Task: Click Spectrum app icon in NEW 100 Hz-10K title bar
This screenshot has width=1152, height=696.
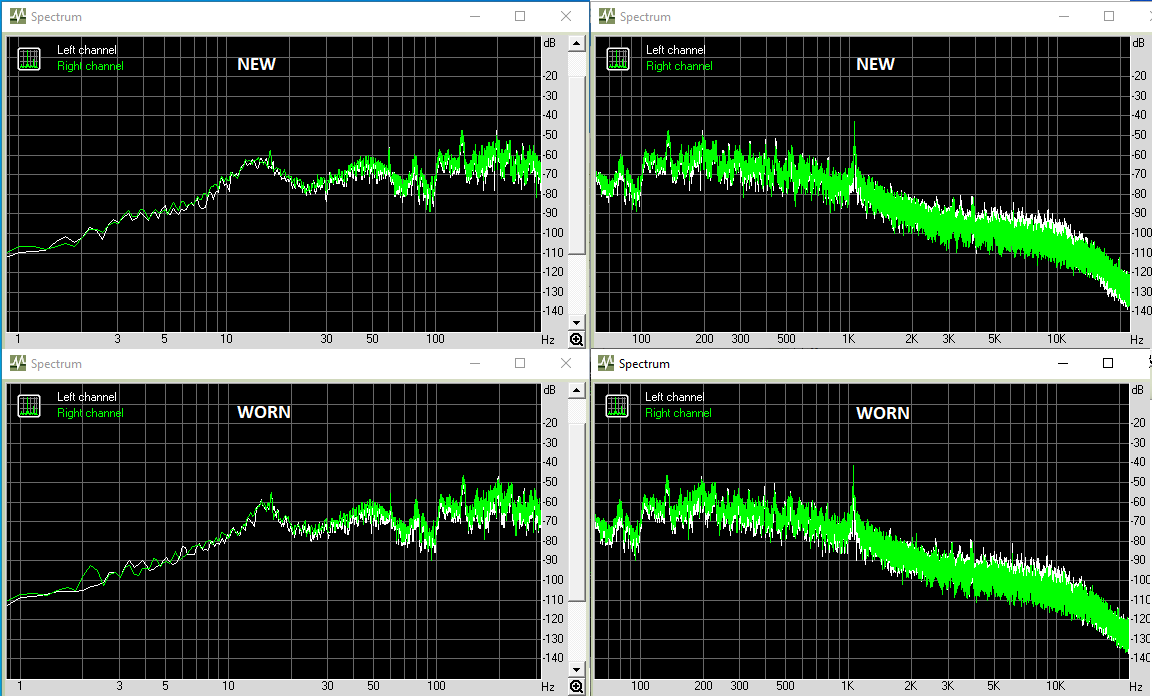Action: point(607,16)
